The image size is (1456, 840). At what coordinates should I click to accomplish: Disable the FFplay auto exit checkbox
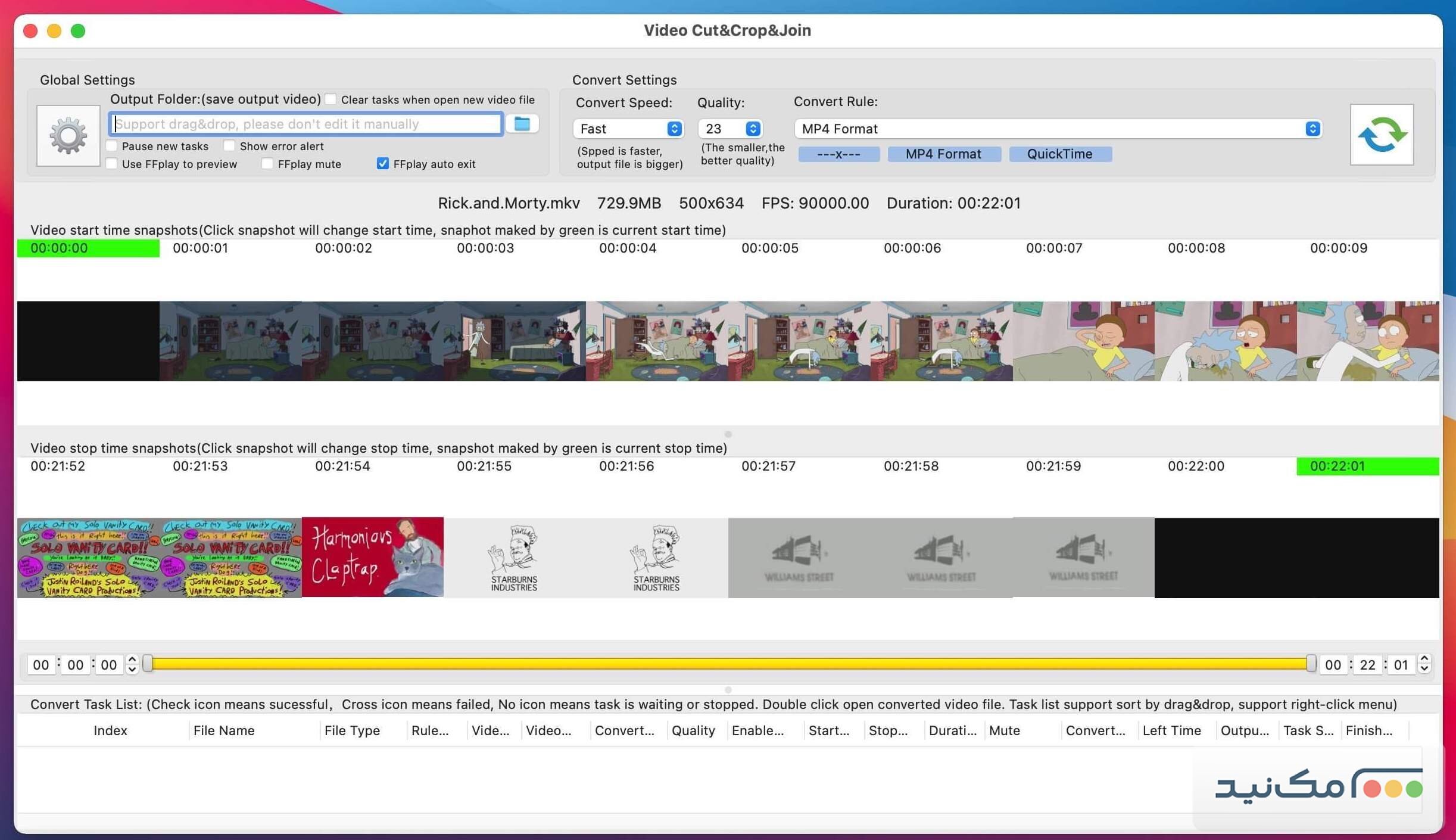(382, 163)
